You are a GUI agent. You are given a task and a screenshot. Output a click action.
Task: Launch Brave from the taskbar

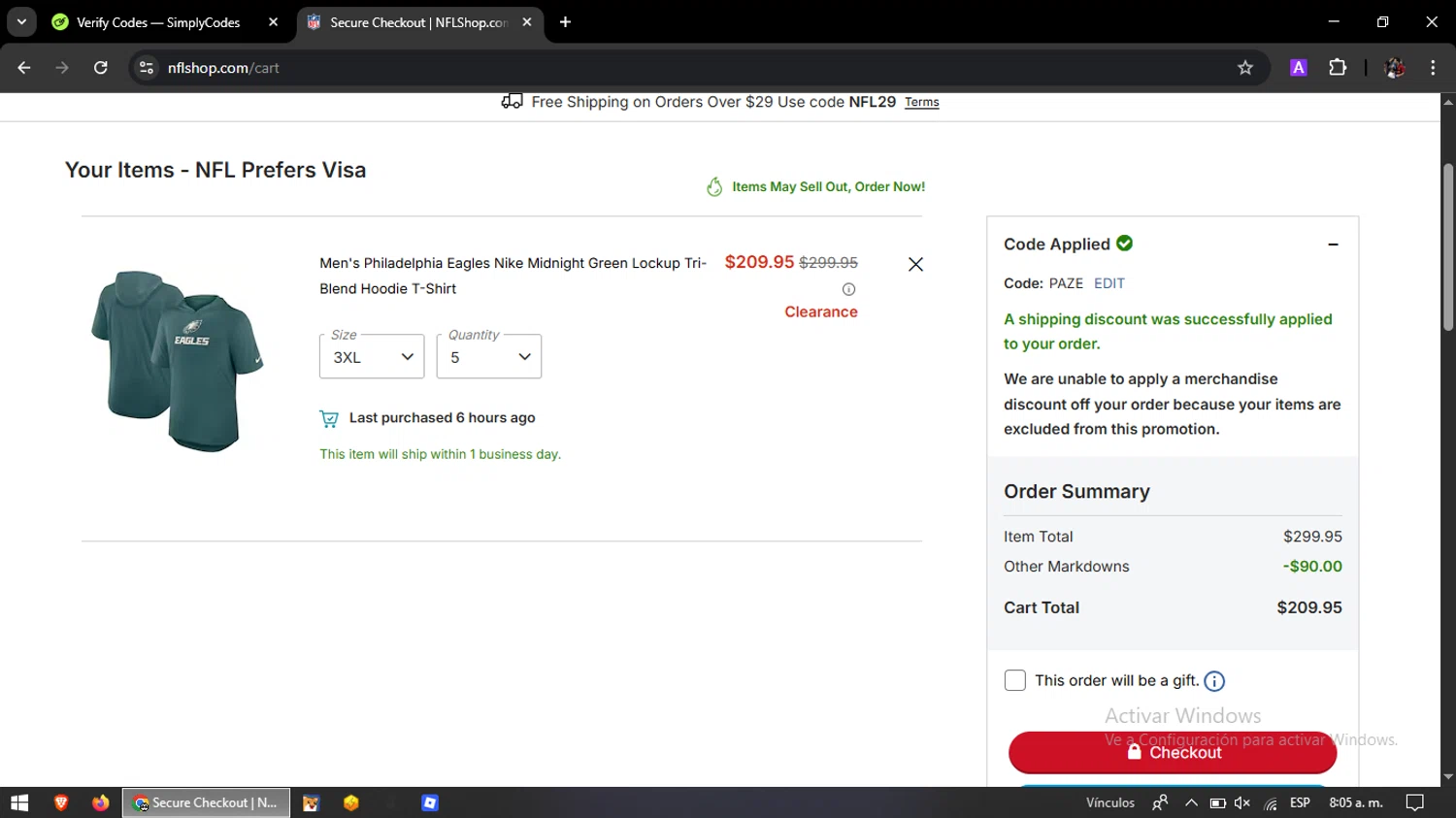pos(61,802)
